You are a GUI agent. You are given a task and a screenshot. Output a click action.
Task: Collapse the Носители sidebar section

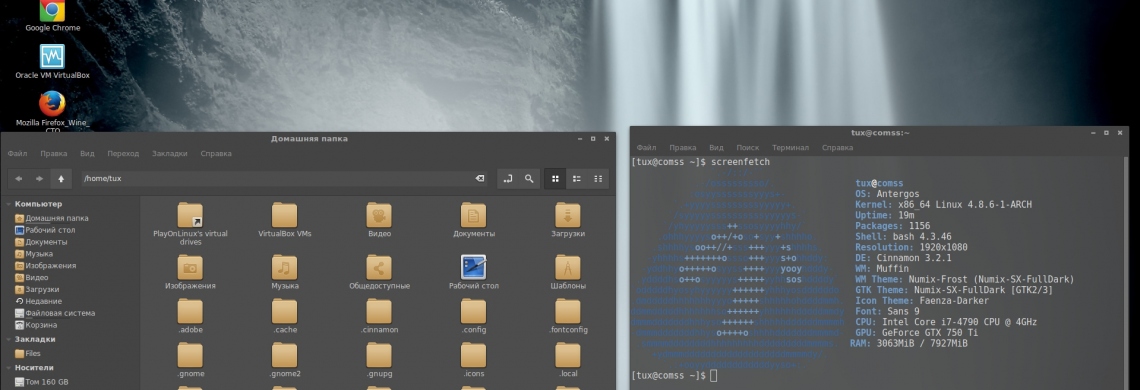[x=8, y=368]
